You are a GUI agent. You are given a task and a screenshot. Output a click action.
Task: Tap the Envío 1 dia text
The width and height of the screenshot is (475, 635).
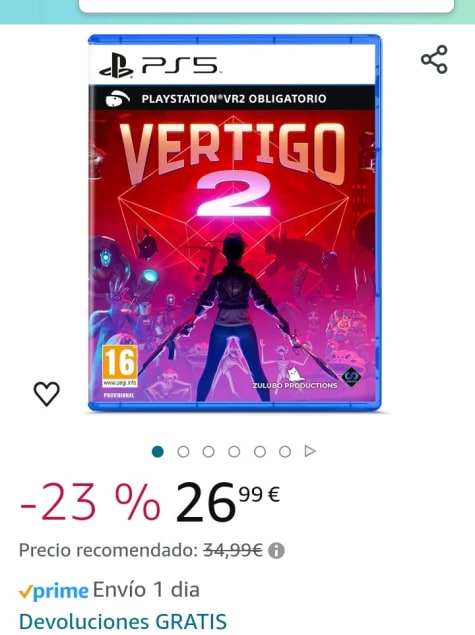(x=146, y=590)
